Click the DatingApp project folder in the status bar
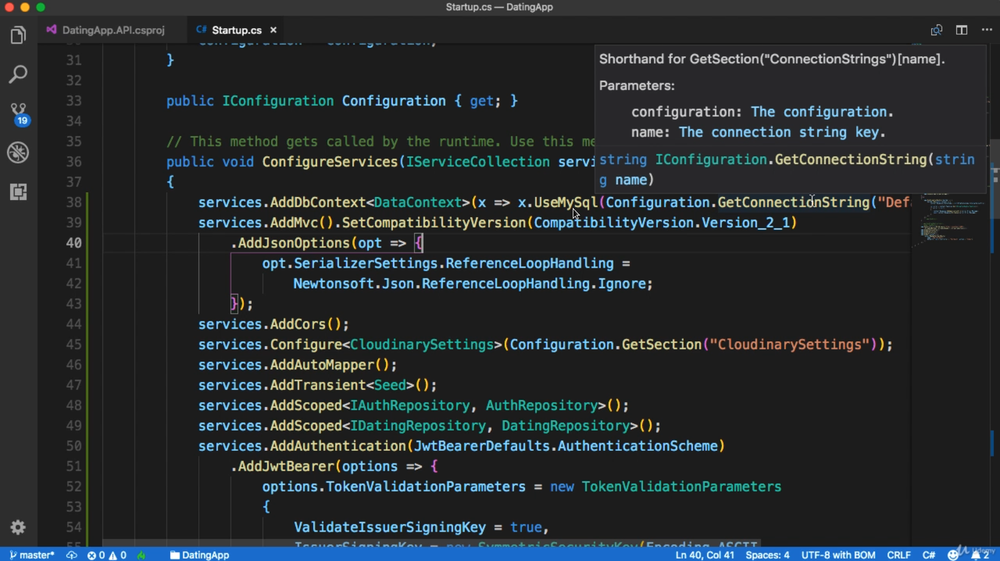 pos(199,555)
